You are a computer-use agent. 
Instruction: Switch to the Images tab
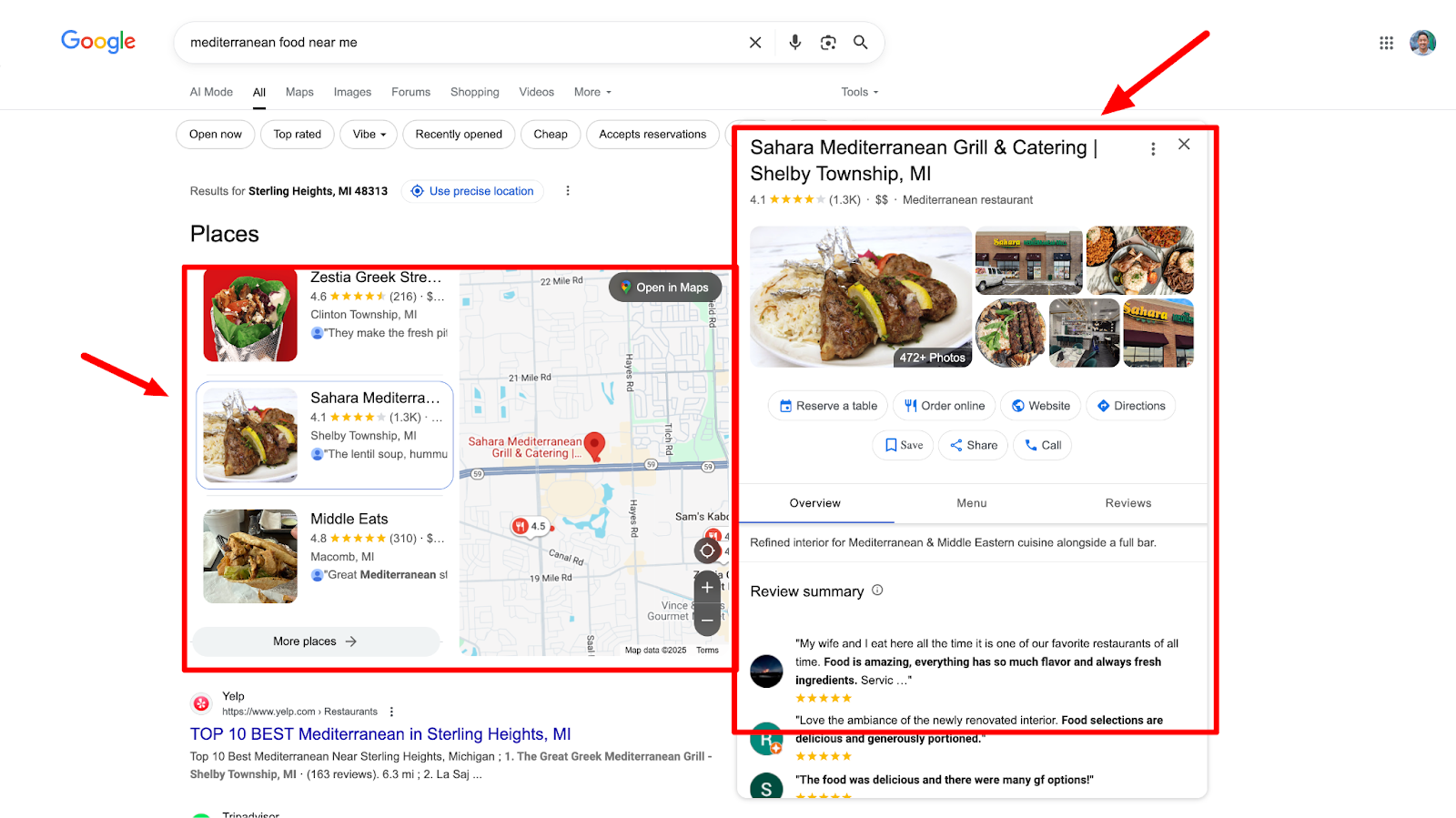(x=352, y=92)
